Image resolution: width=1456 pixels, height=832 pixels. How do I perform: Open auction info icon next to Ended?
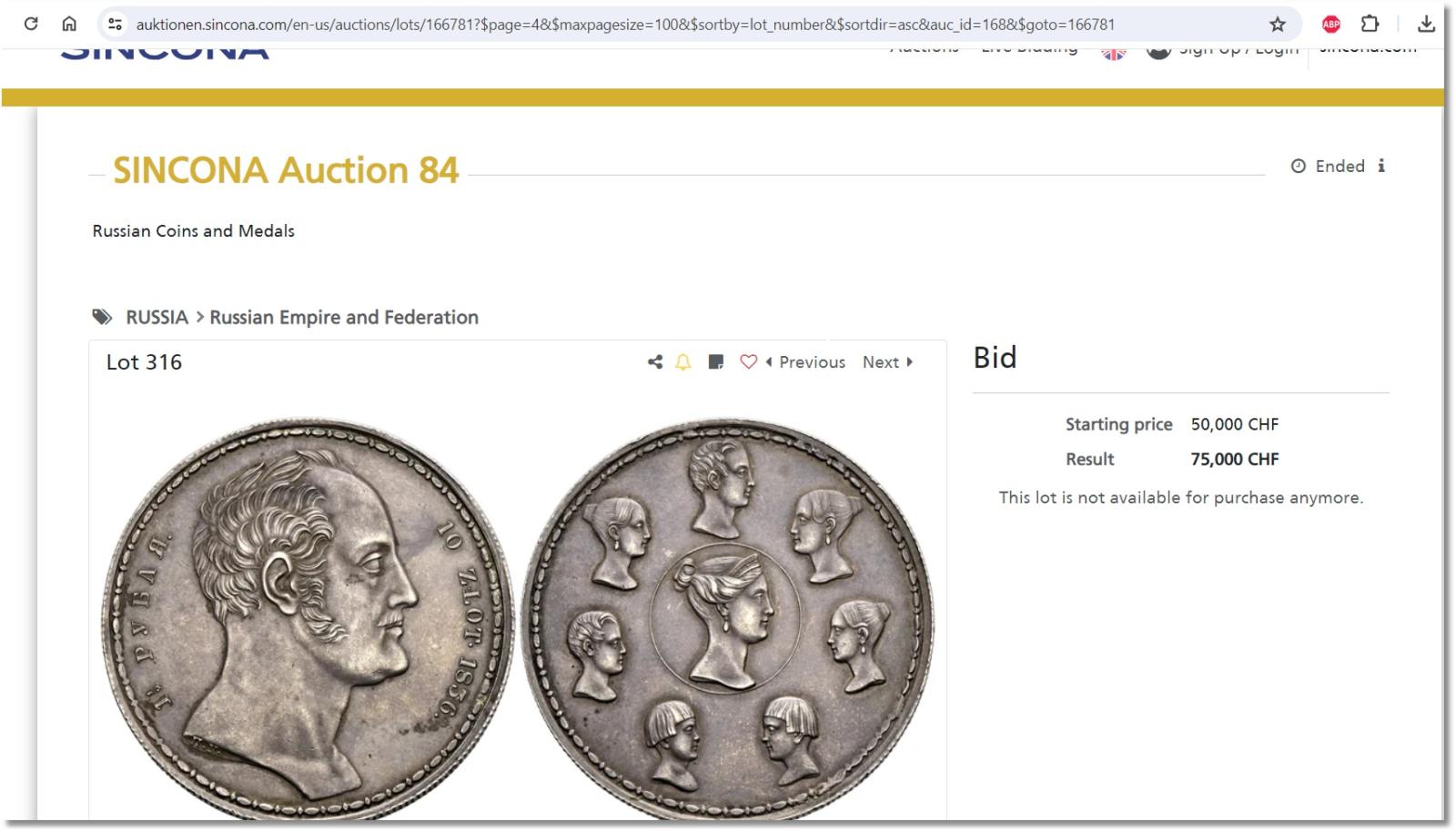[x=1381, y=166]
